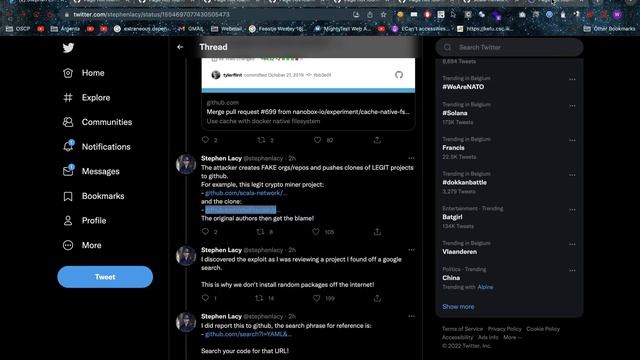Open the #dokkanbattle trend
The height and width of the screenshot is (360, 640).
point(464,182)
